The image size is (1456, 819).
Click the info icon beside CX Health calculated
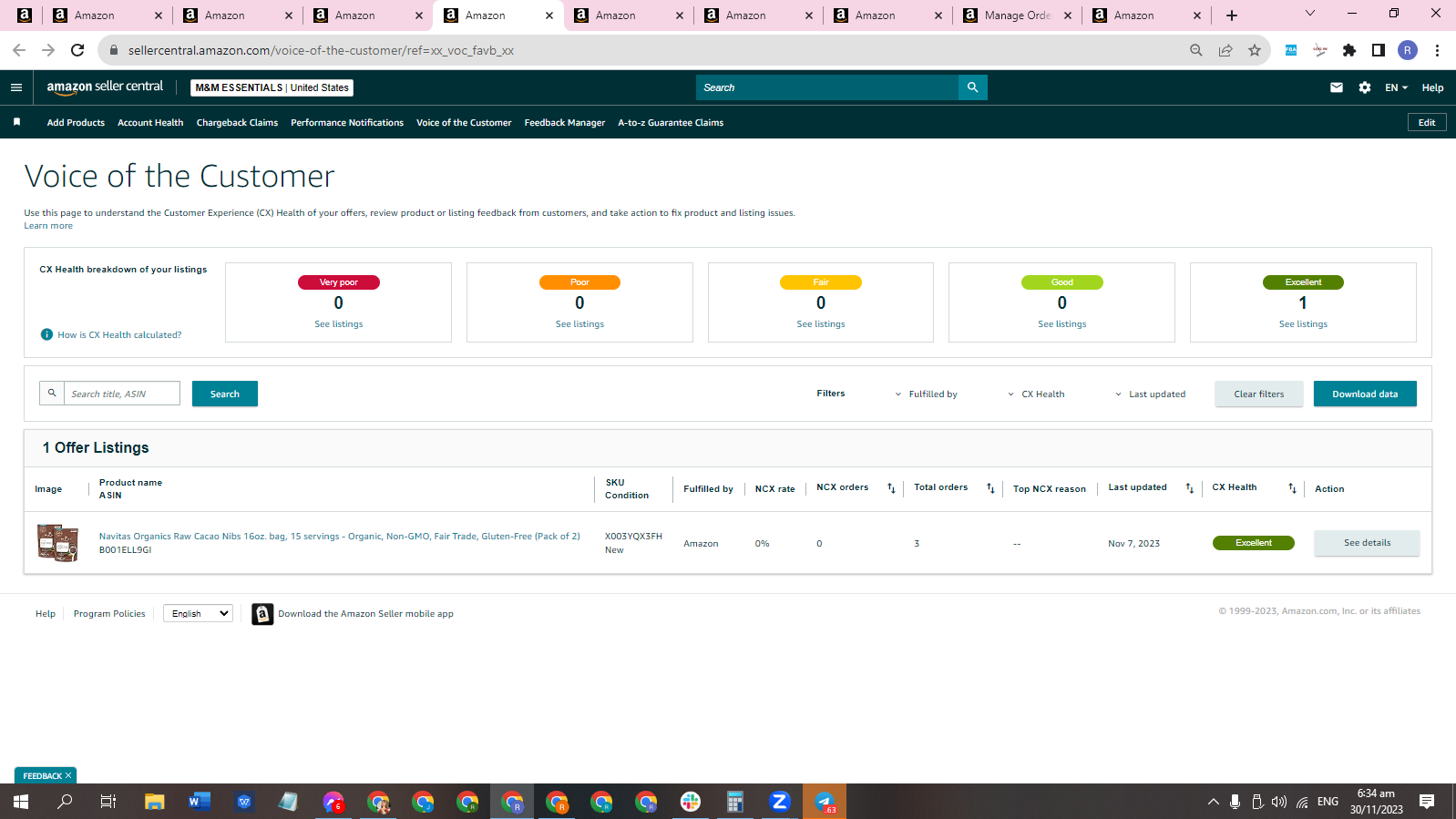(x=47, y=334)
